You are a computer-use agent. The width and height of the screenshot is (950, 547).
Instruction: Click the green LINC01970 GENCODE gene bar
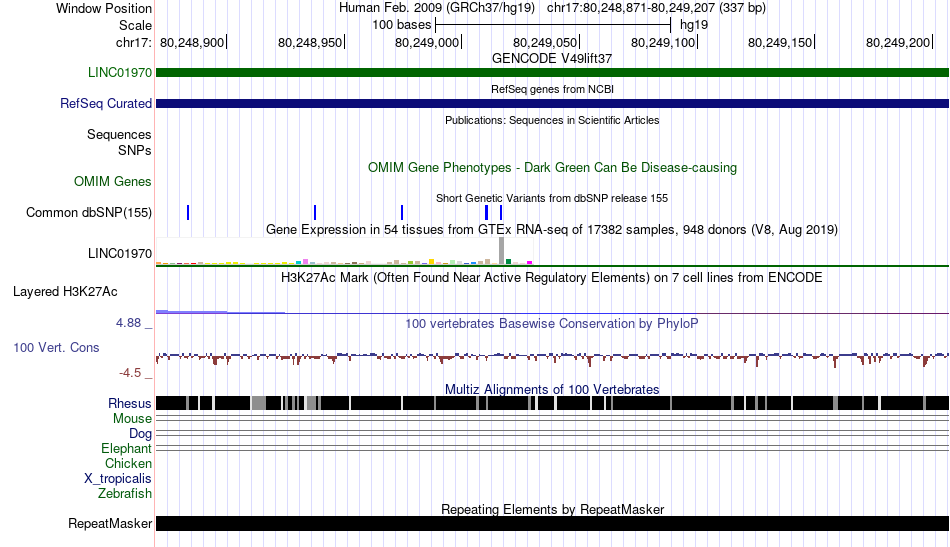coord(552,73)
